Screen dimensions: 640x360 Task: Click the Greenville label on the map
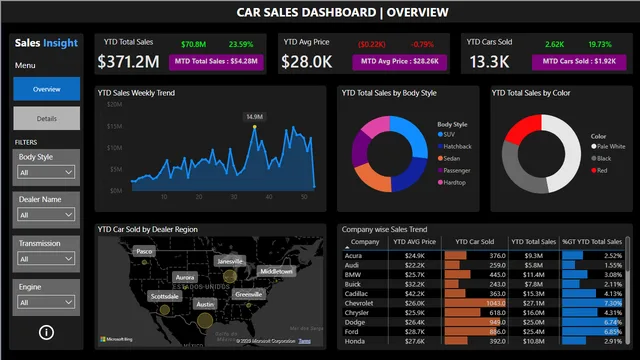pos(248,294)
